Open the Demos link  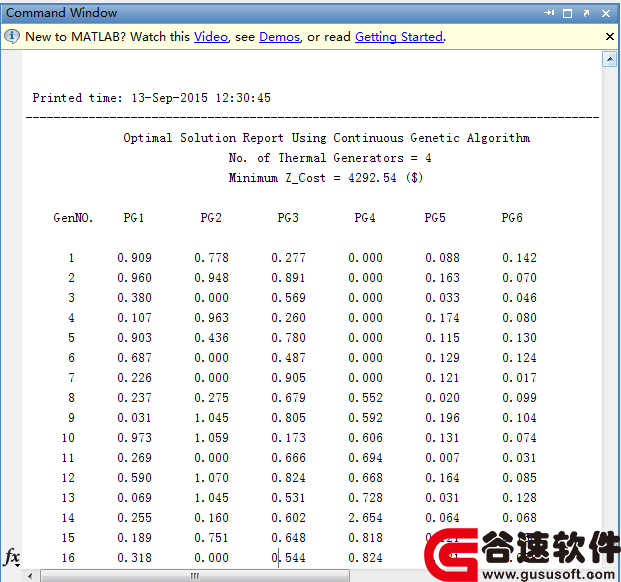tap(279, 37)
